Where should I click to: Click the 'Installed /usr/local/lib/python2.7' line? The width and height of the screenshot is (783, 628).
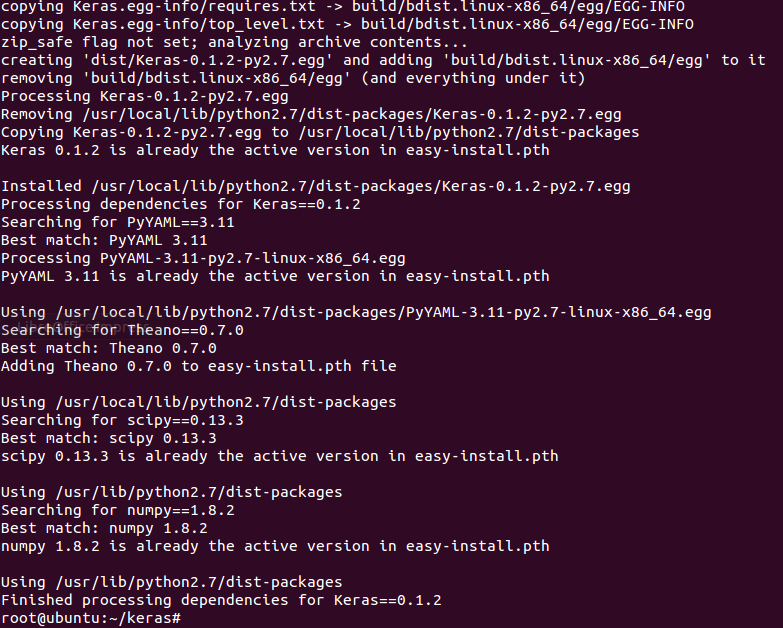tap(316, 187)
